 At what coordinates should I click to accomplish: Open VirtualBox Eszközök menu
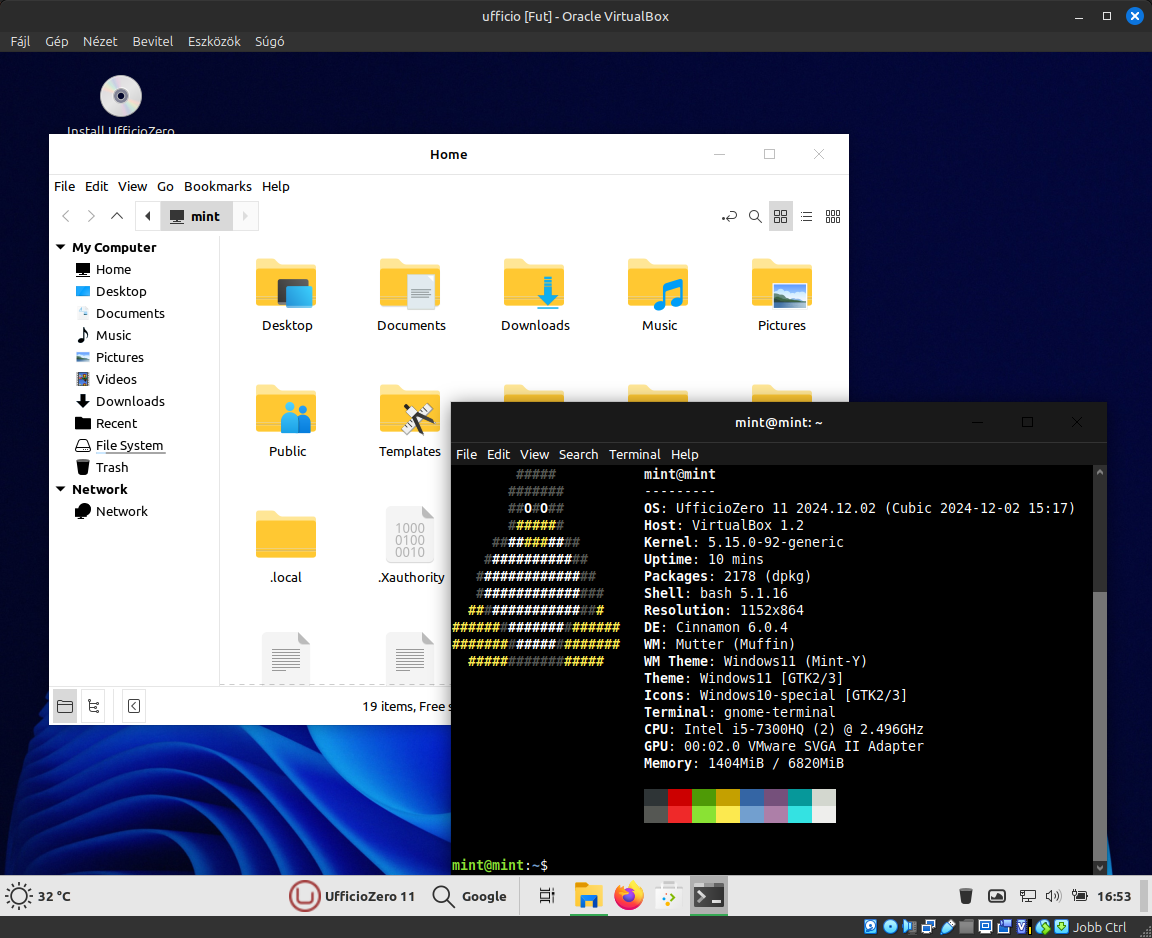[x=214, y=42]
